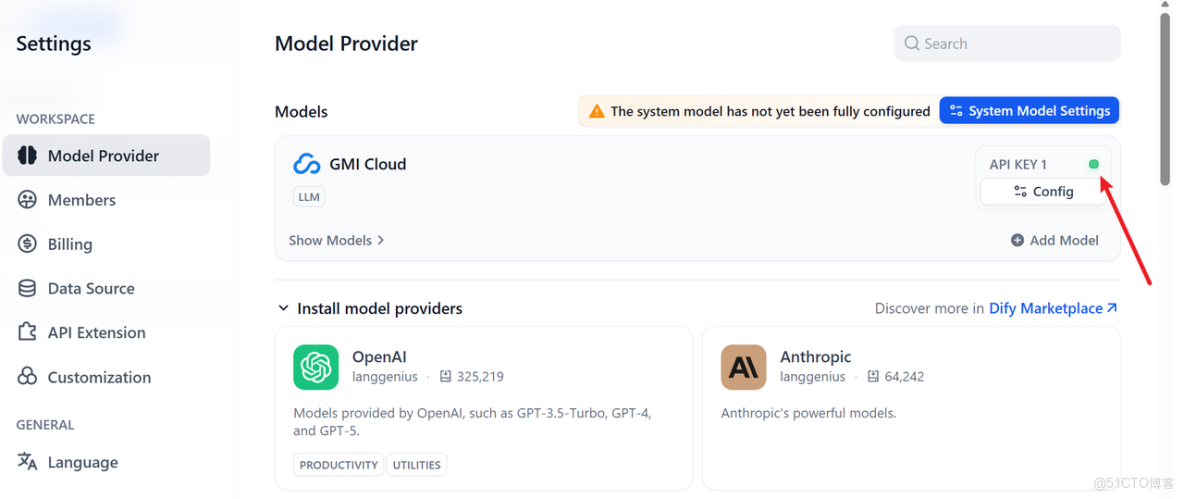Click the UTILITIES tag on OpenAI card
This screenshot has width=1184, height=499.
pos(417,465)
